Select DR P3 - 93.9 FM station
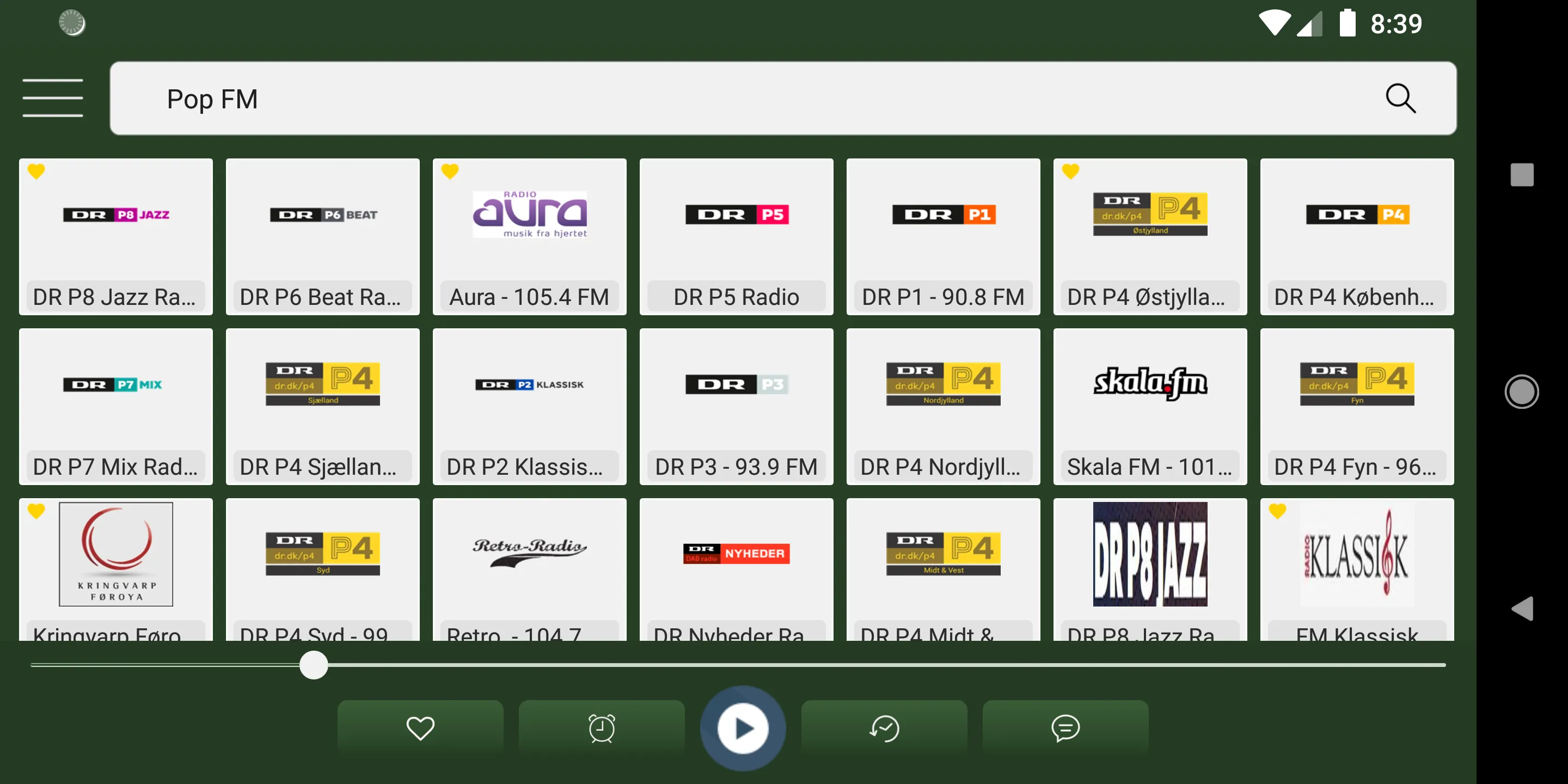Screen dimensions: 1568x784 737,407
